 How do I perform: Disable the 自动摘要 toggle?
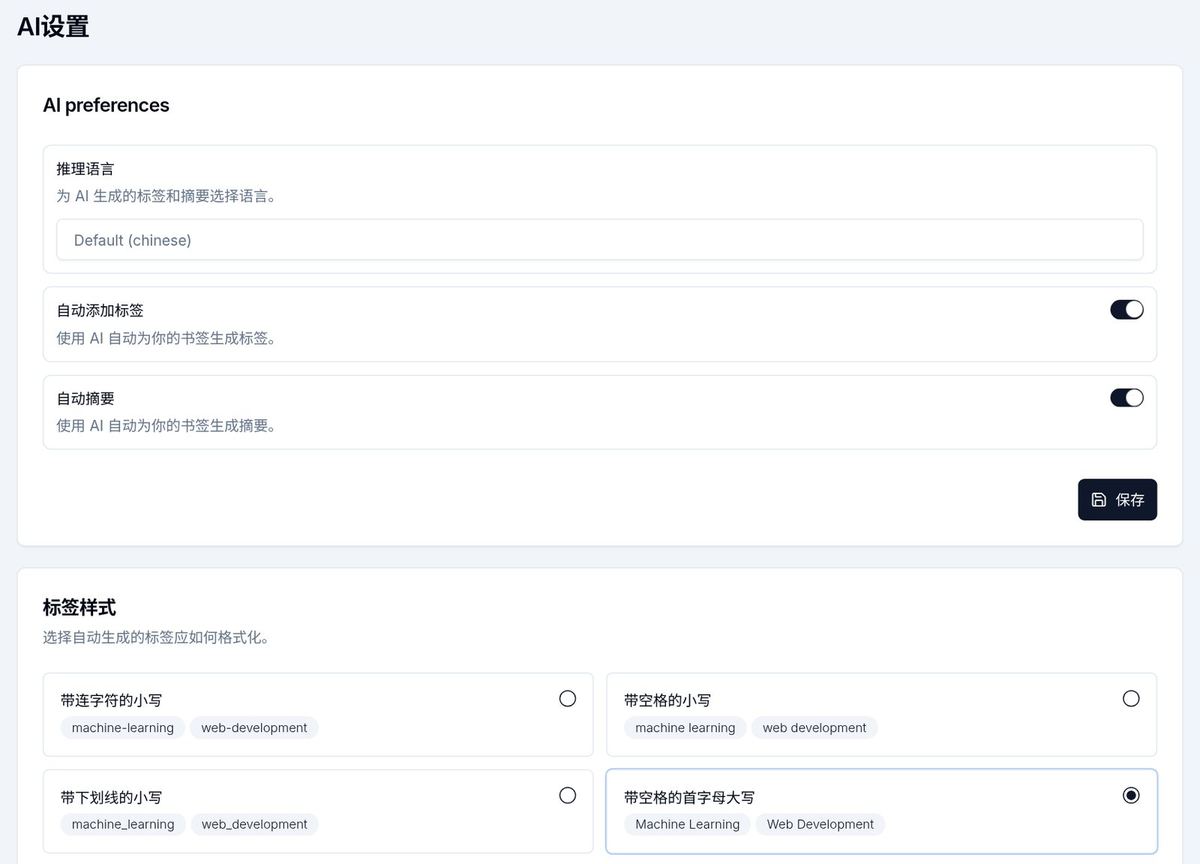[1127, 398]
